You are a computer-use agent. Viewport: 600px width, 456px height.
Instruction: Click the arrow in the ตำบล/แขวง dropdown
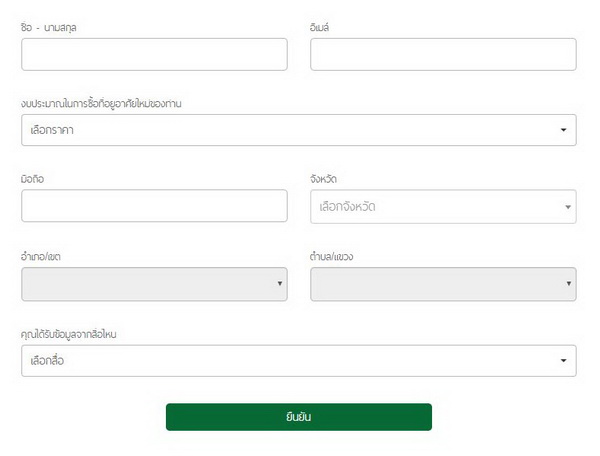click(568, 284)
